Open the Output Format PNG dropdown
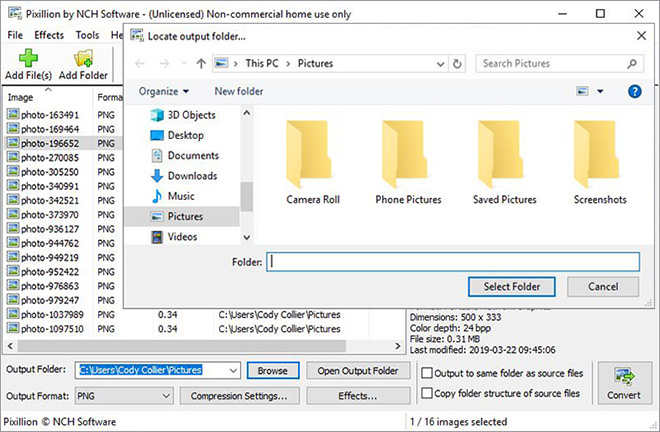The height and width of the screenshot is (432, 660). pos(166,396)
